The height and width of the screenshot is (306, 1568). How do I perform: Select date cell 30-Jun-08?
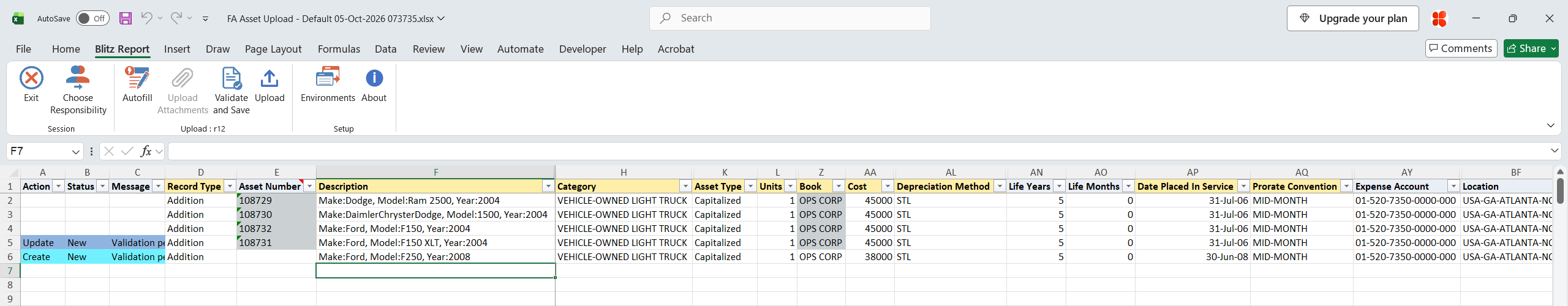[x=1193, y=257]
